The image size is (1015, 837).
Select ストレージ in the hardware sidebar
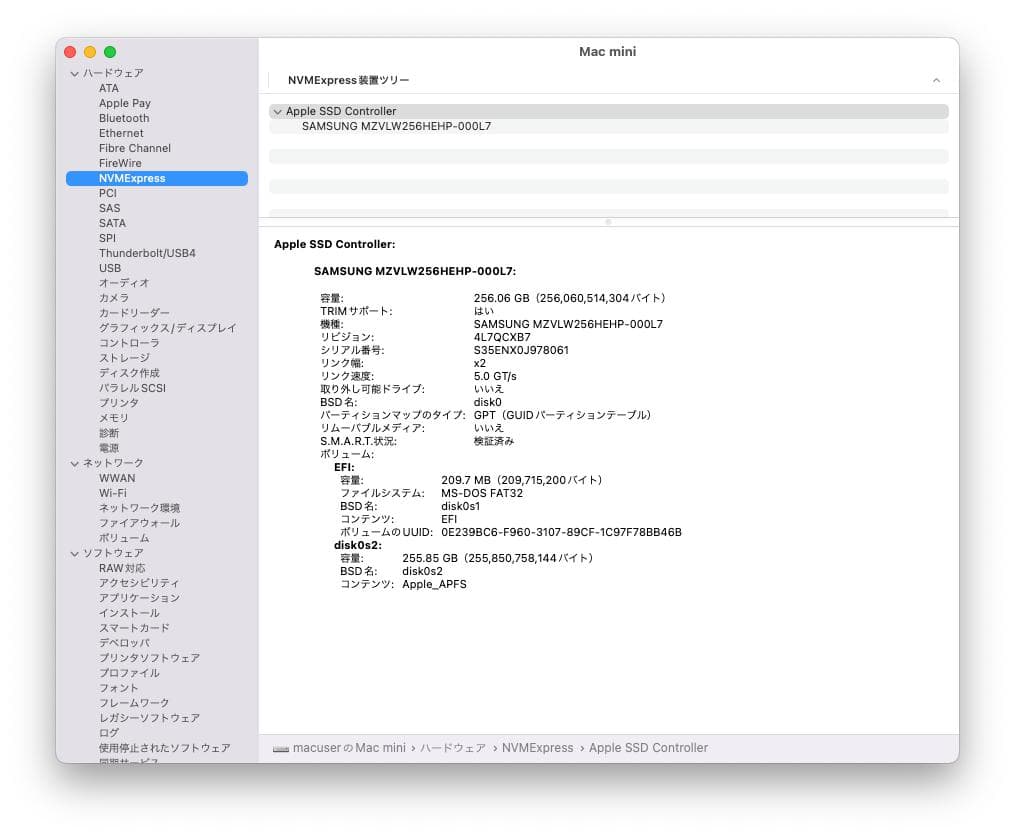coord(124,358)
